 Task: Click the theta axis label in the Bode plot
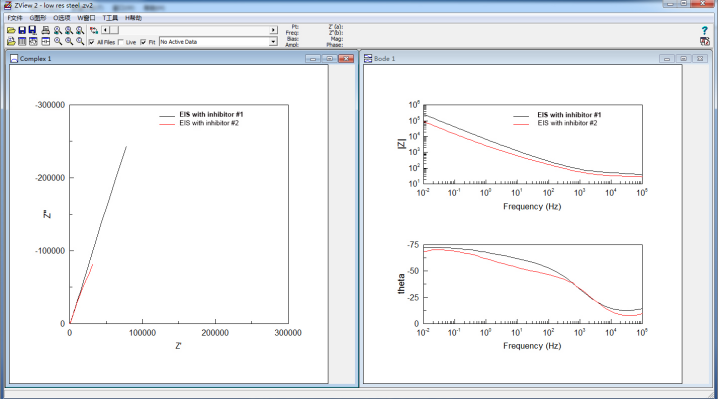(x=401, y=284)
